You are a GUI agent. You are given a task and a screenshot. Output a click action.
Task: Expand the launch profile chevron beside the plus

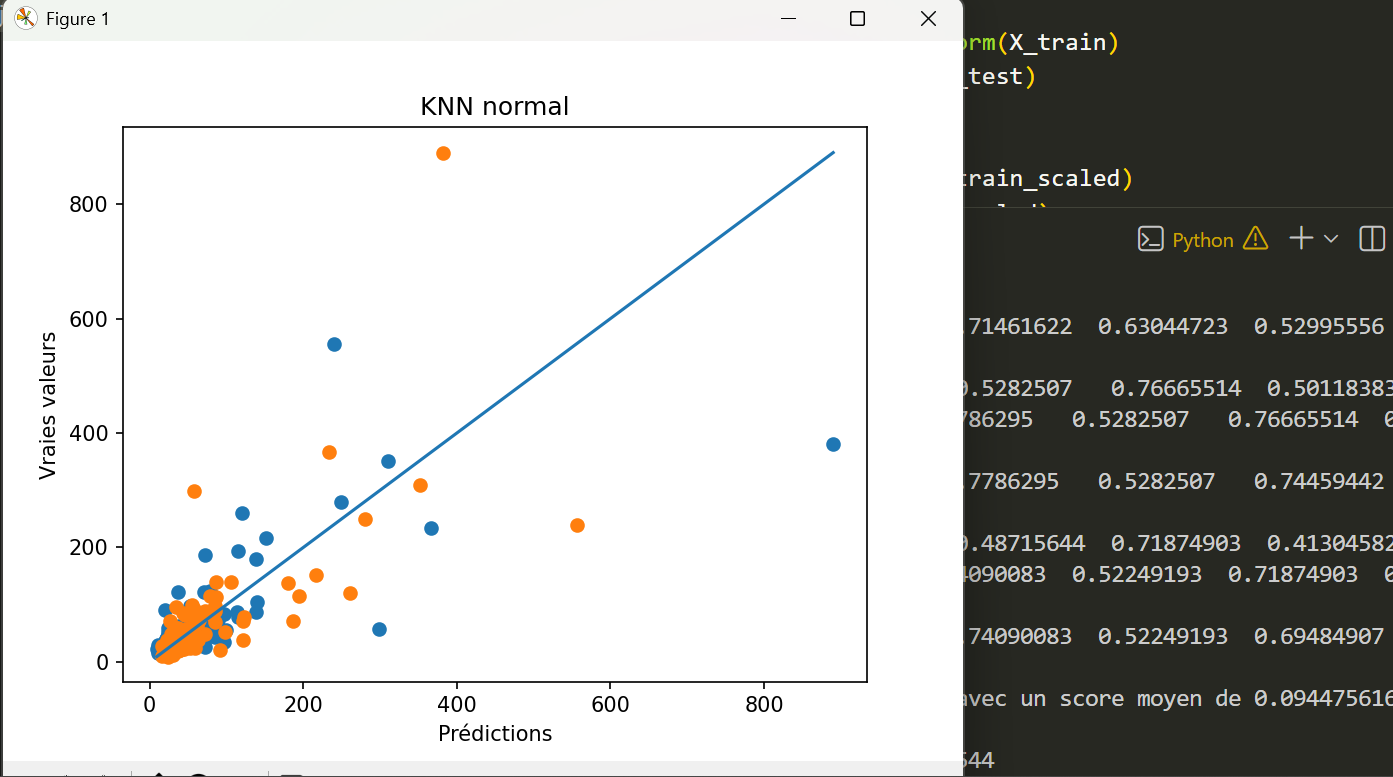[x=1330, y=239]
